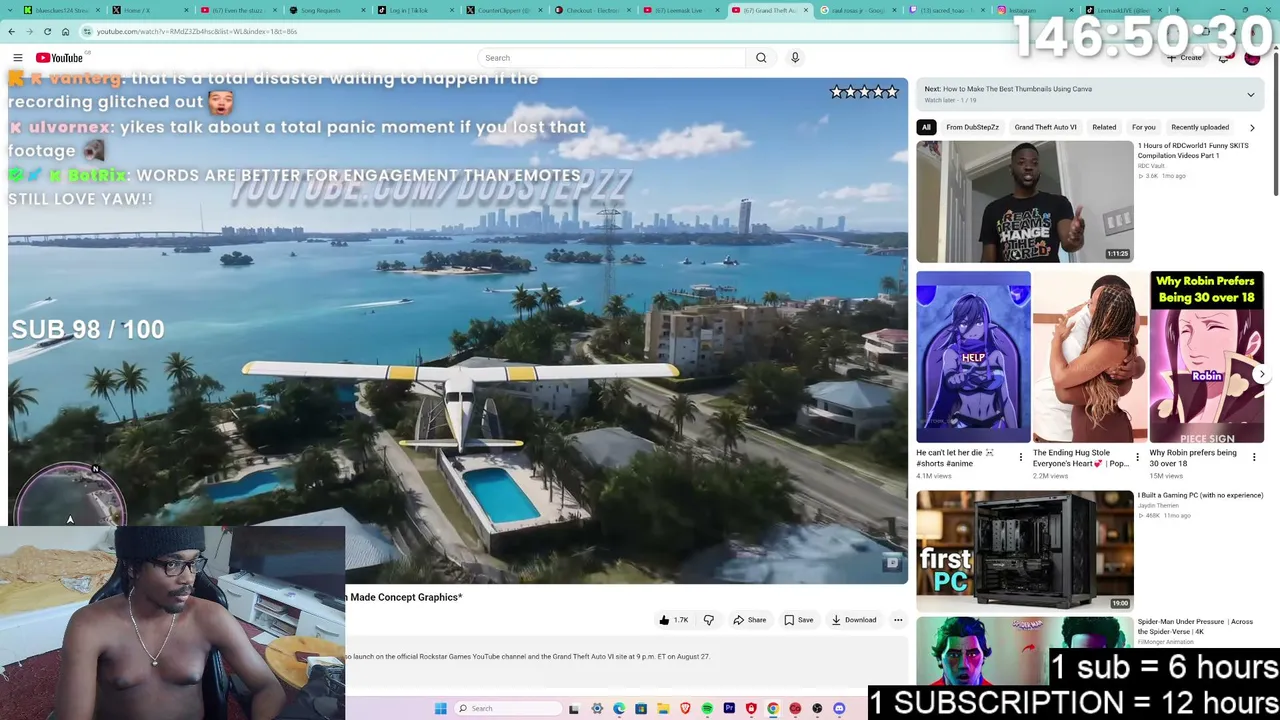This screenshot has height=720, width=1280.
Task: Open Task View in the taskbar
Action: [x=574, y=709]
